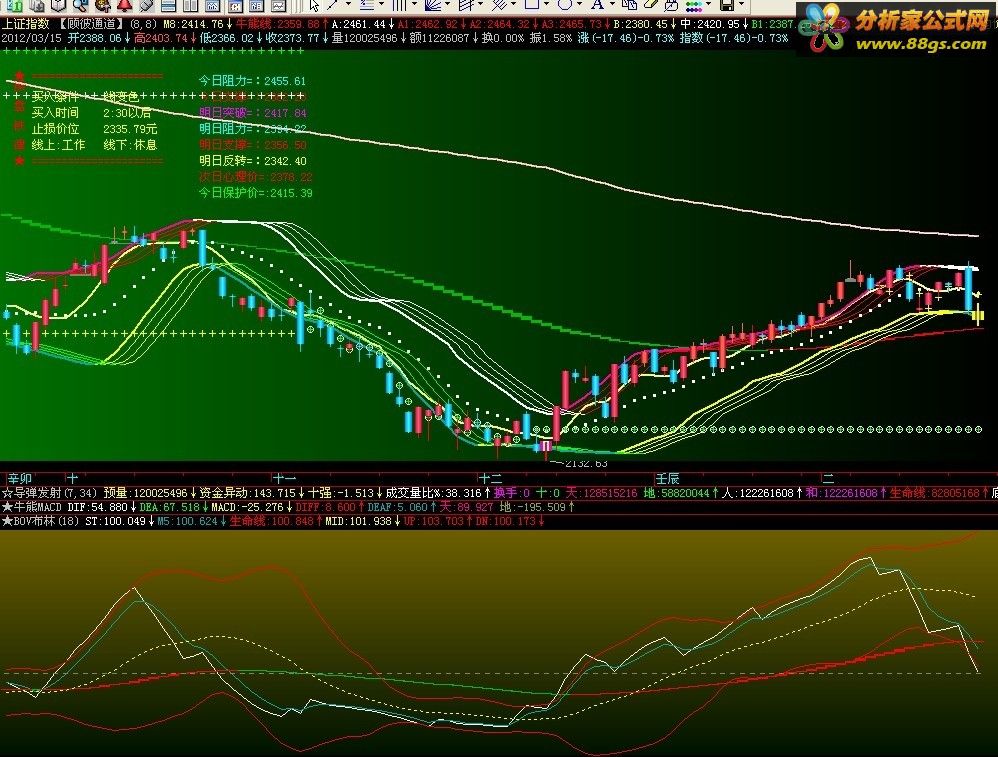998x757 pixels.
Task: Open the speed lines tool dropdown
Action: [x=481, y=4]
